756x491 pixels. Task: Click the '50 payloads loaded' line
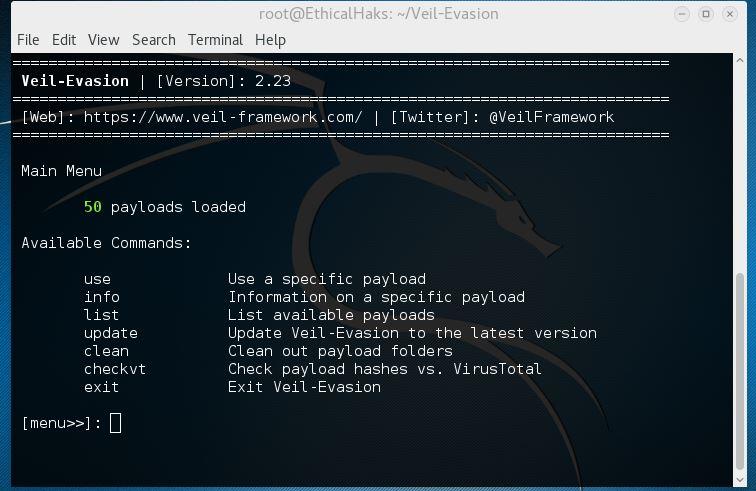click(164, 207)
